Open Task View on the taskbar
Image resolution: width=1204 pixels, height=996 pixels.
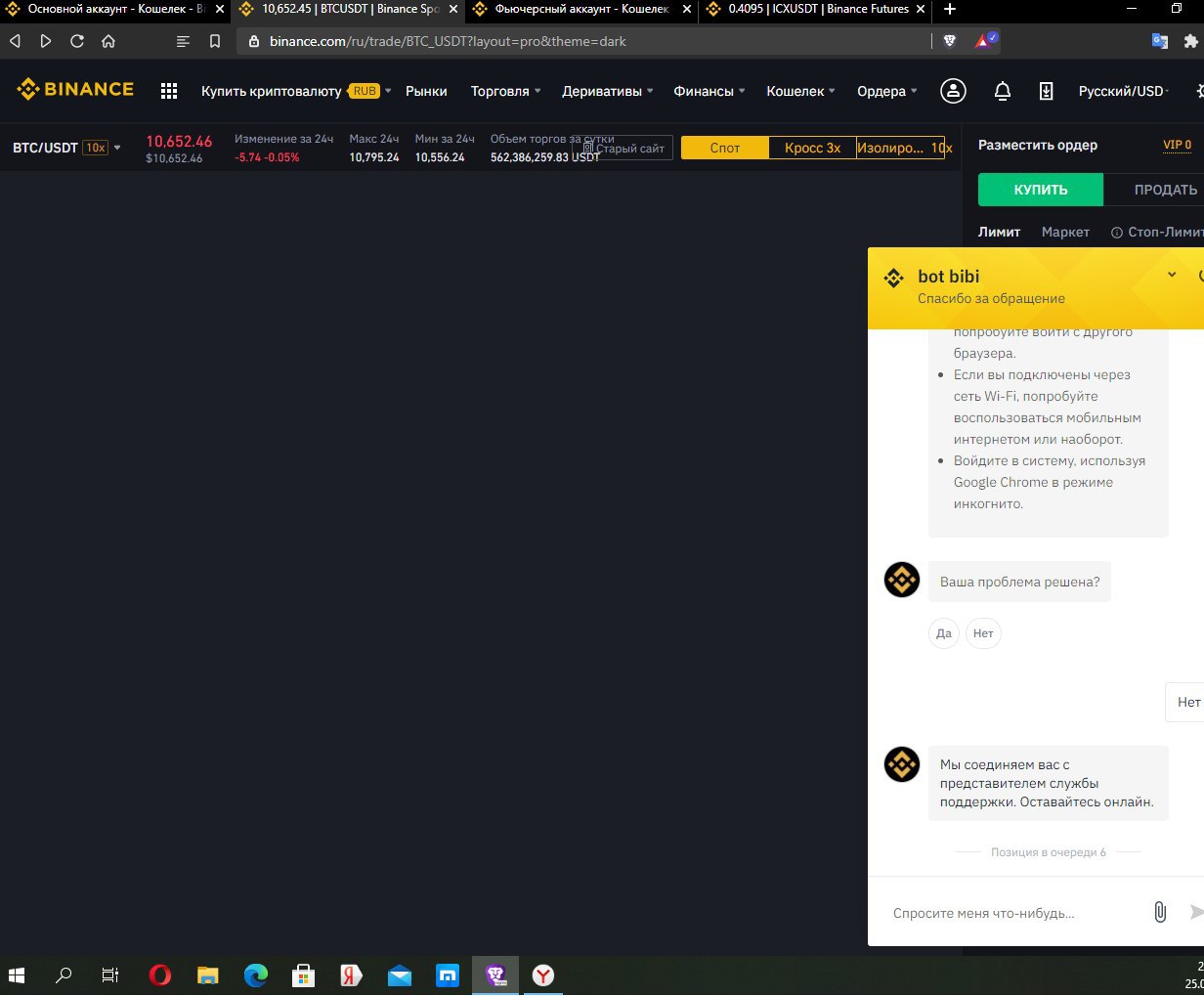coord(110,974)
